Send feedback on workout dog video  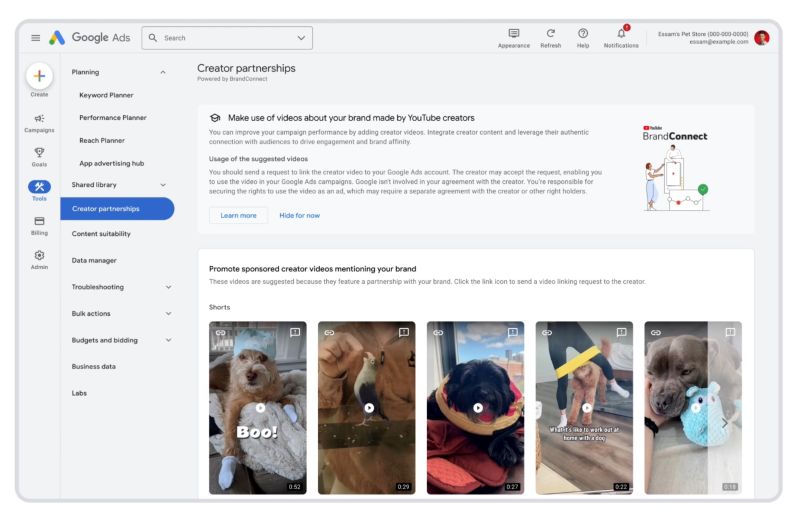click(621, 333)
